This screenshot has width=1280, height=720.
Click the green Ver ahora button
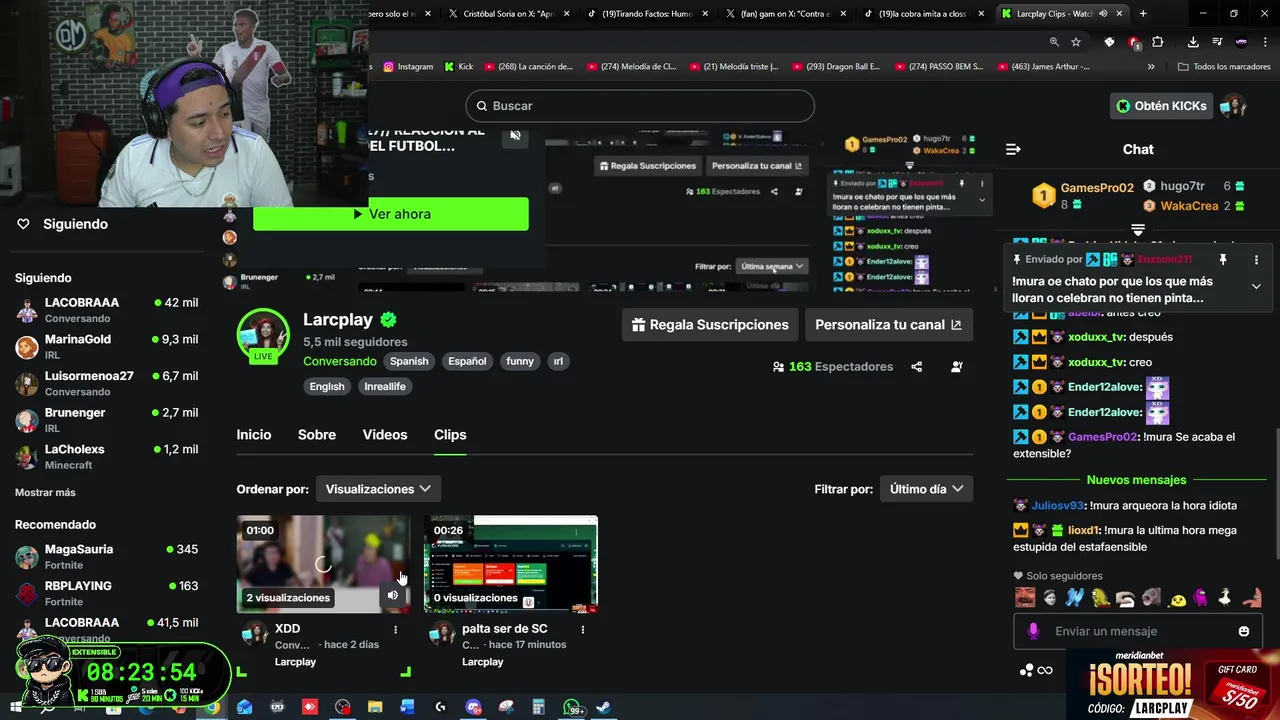(391, 214)
